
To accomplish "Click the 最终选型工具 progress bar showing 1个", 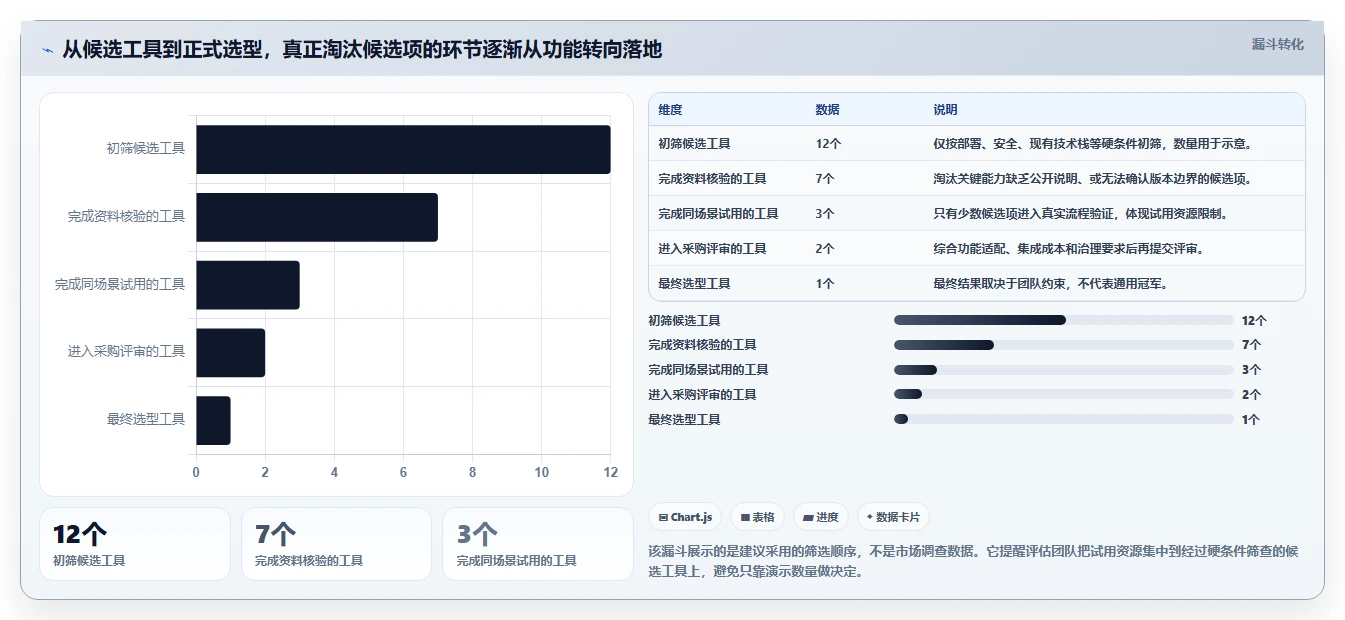I will click(1063, 420).
